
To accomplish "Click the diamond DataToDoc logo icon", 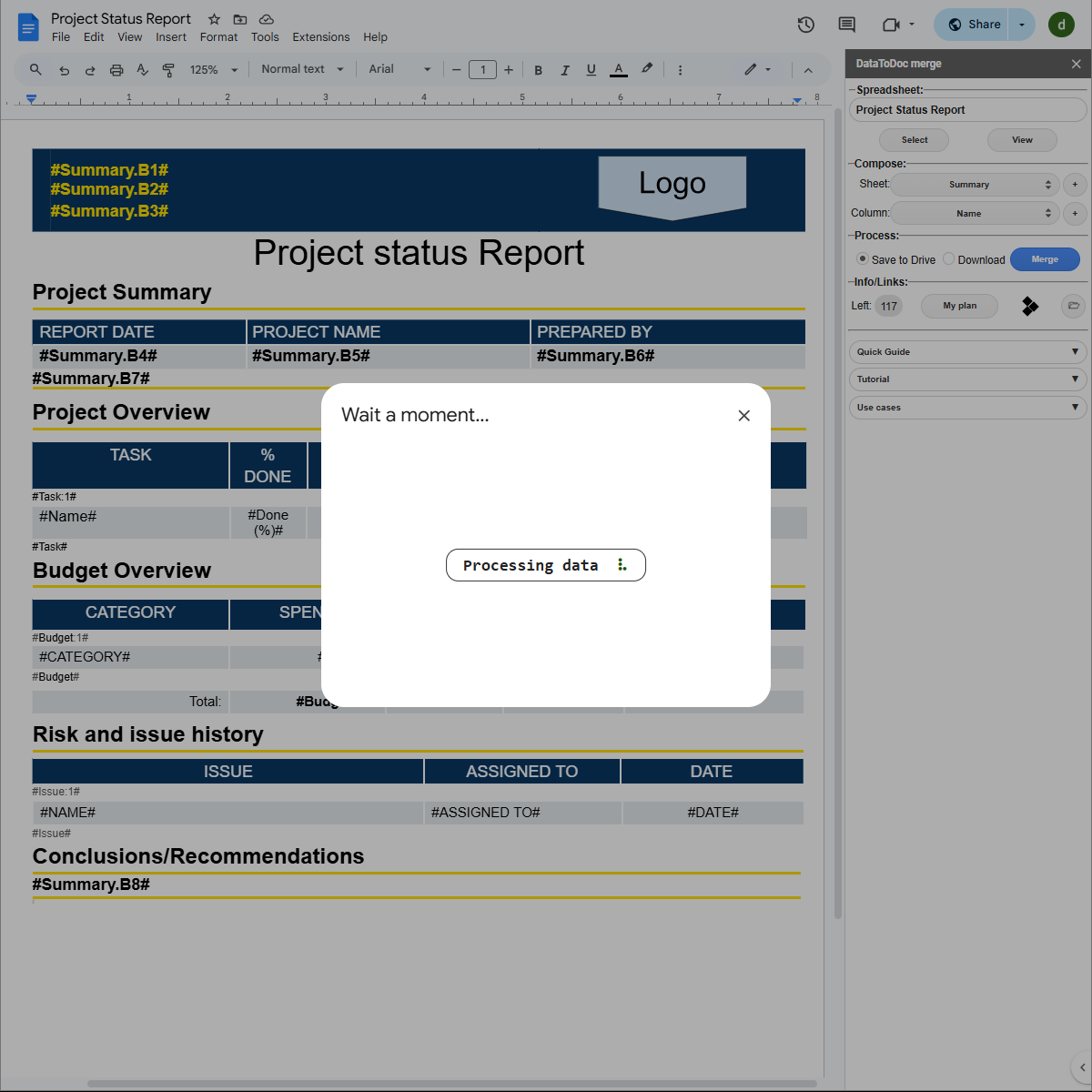I will 1030,307.
